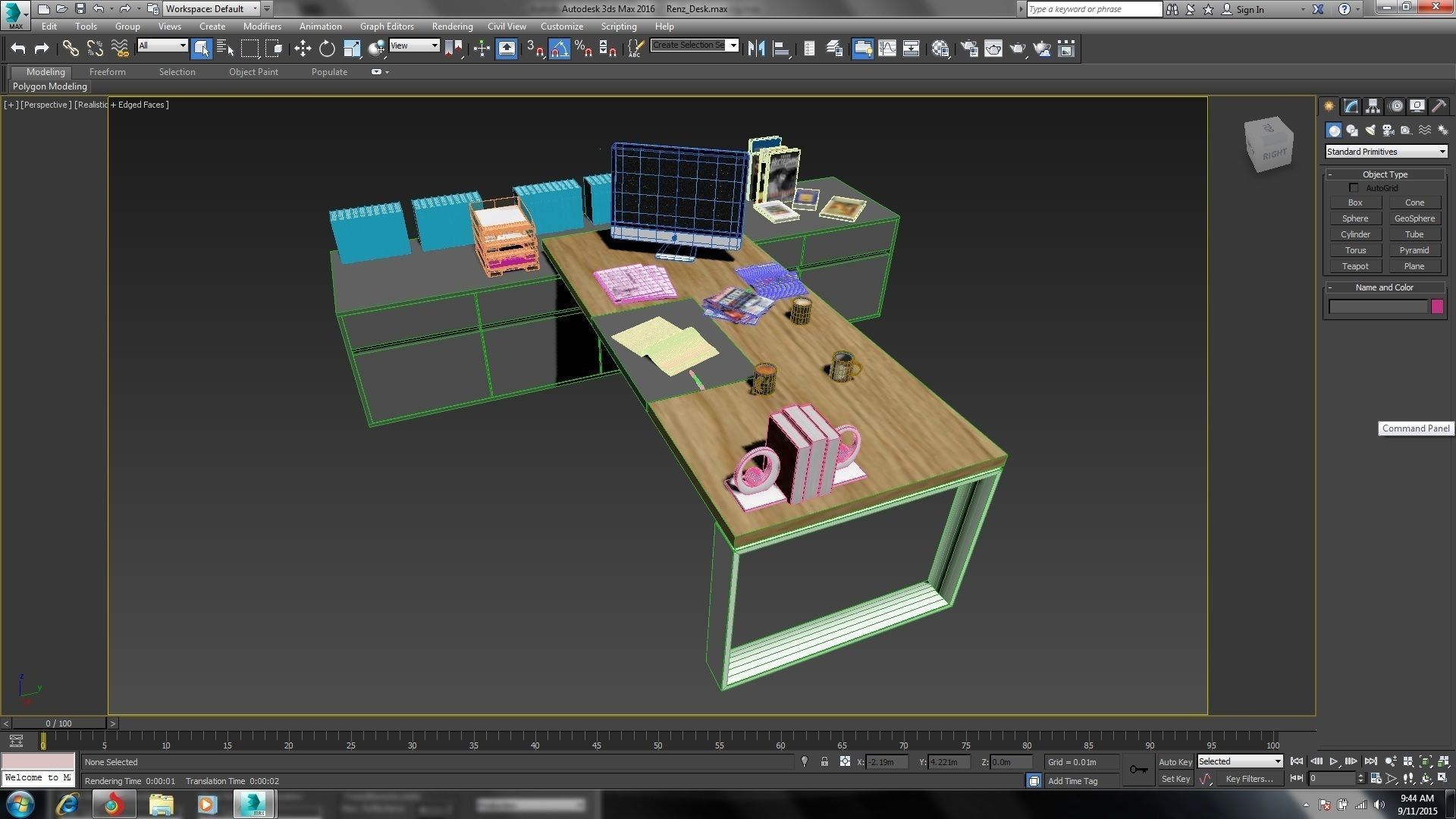
Task: Click the keyword search field
Action: 1094,9
